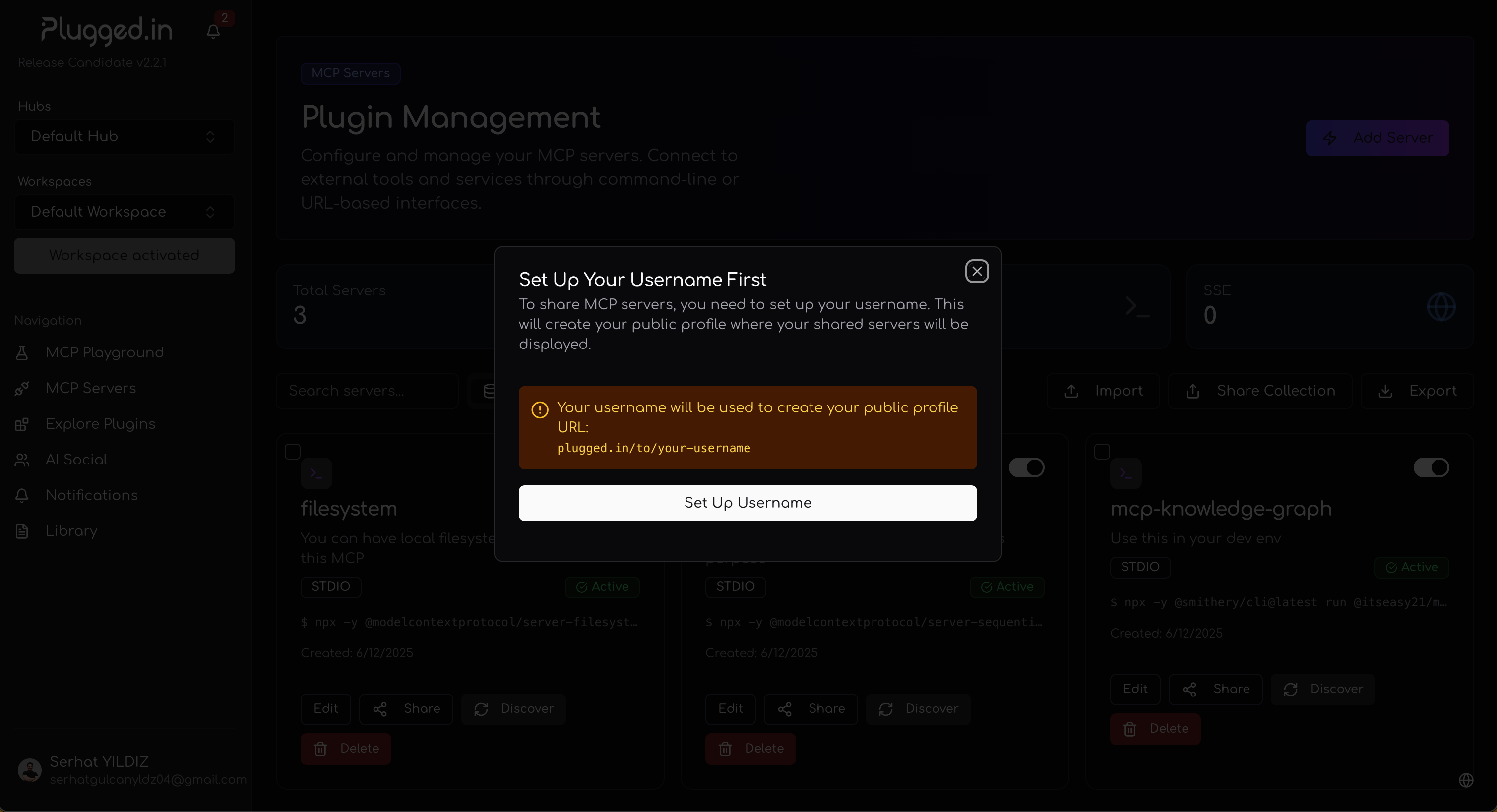Click the database filter icon next to search
1497x812 pixels.
click(x=489, y=391)
